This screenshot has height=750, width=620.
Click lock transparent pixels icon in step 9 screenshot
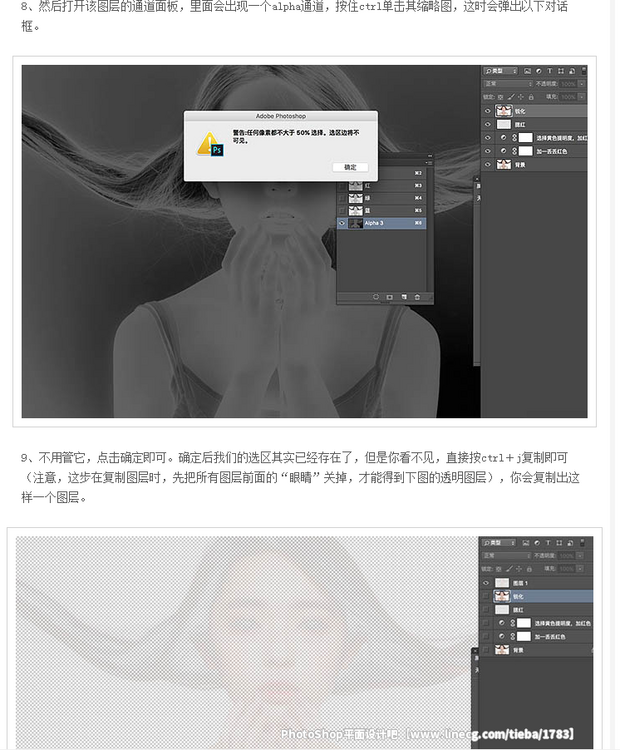pyautogui.click(x=498, y=569)
